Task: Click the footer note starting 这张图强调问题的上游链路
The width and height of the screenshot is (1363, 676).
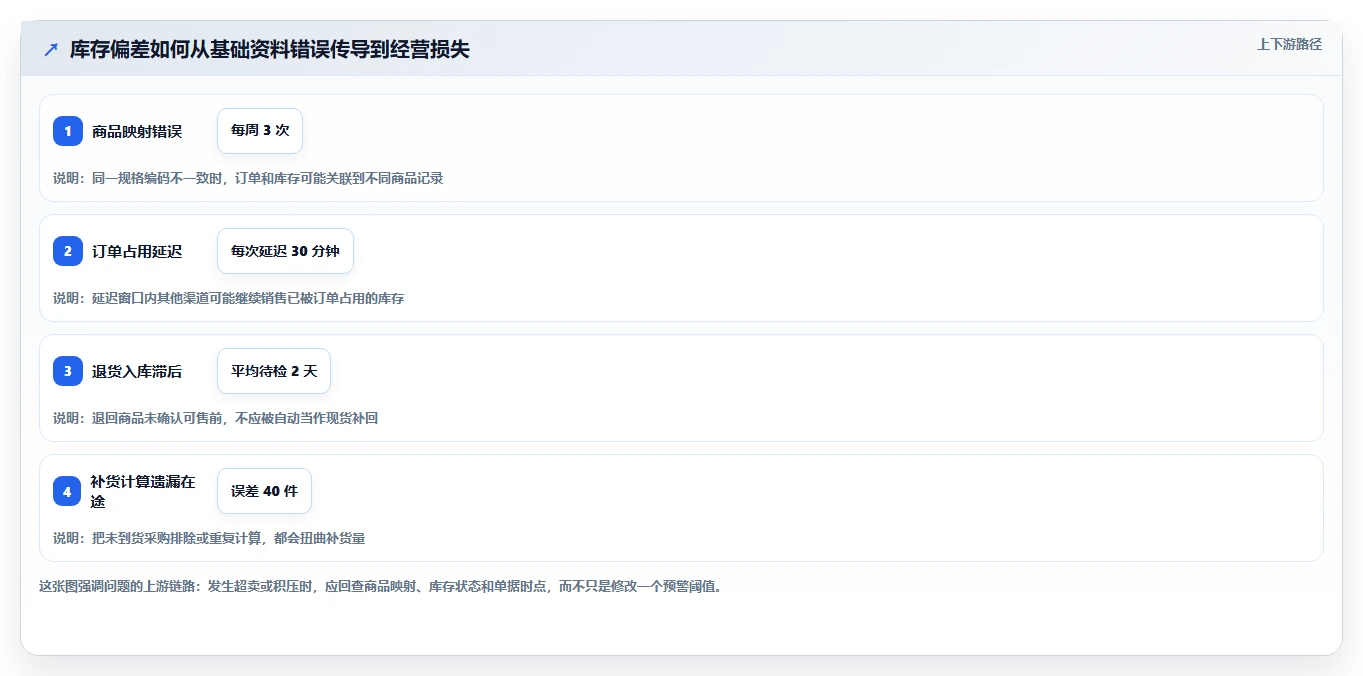Action: click(x=380, y=586)
